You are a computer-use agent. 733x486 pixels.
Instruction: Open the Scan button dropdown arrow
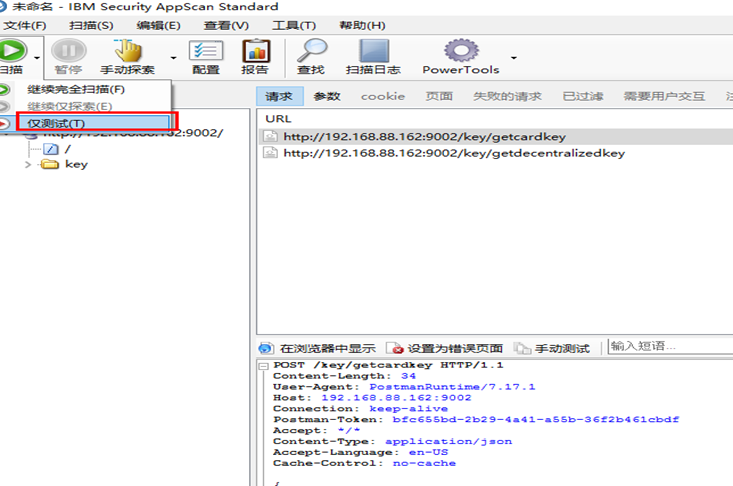37,58
